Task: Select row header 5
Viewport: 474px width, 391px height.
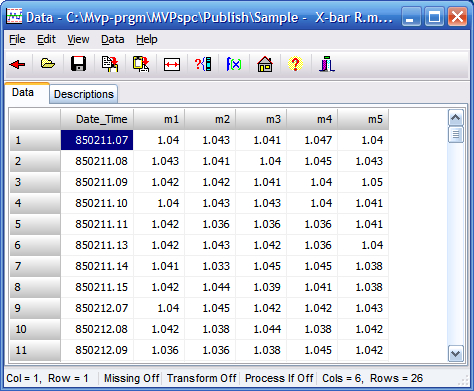Action: click(x=35, y=224)
